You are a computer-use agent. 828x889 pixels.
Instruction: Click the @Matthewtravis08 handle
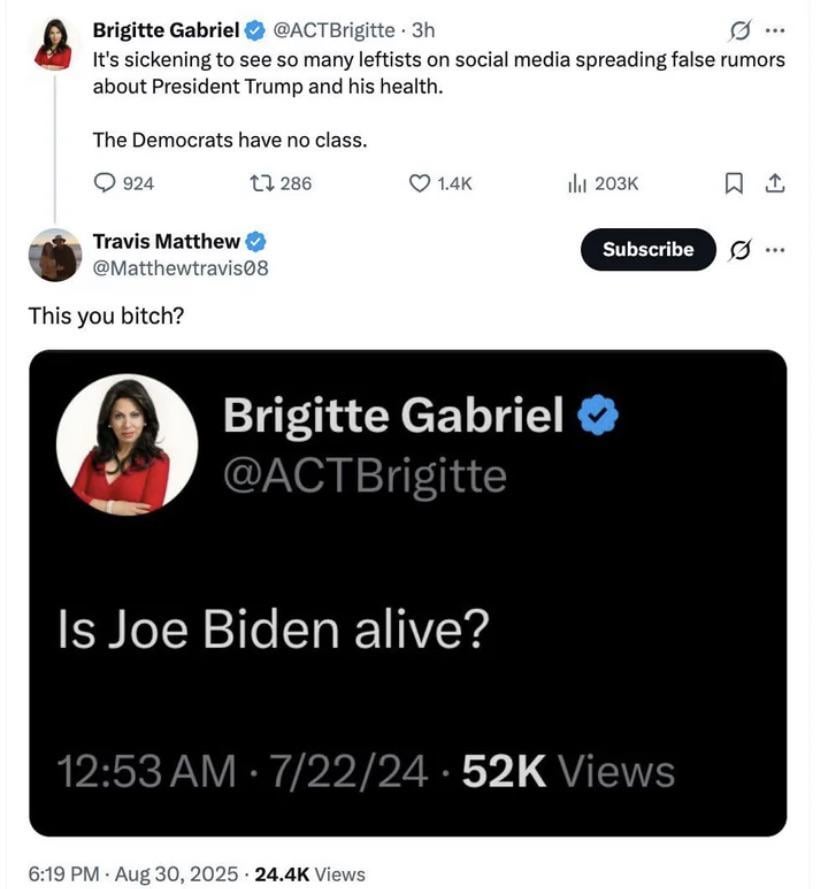(x=180, y=267)
